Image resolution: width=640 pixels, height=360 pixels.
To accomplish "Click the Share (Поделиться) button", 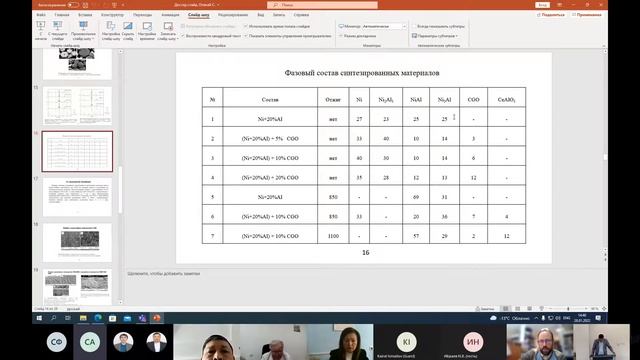I will click(551, 15).
